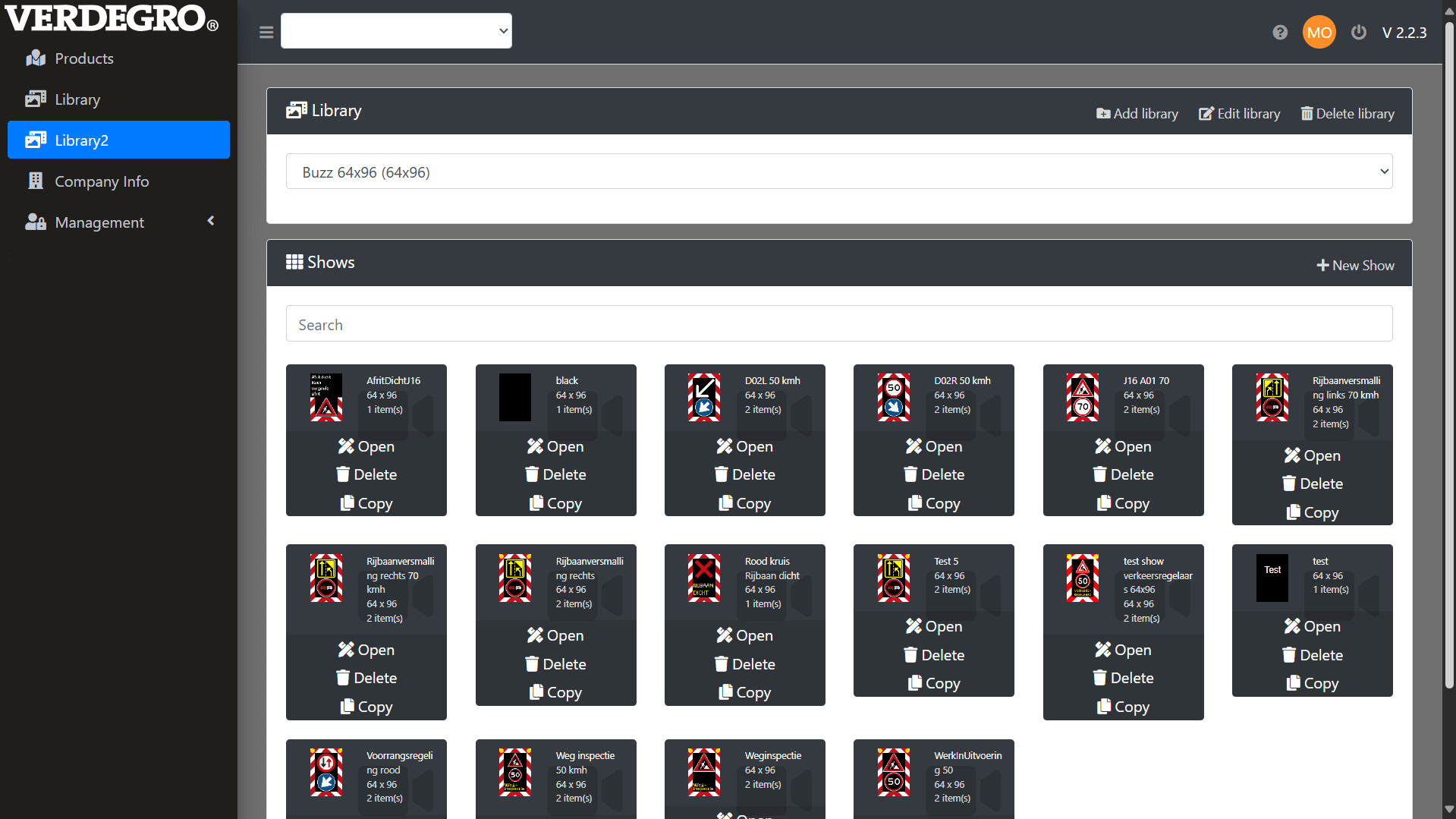Image resolution: width=1456 pixels, height=819 pixels.
Task: Delete the AfritDichtJ16 show
Action: 366,474
